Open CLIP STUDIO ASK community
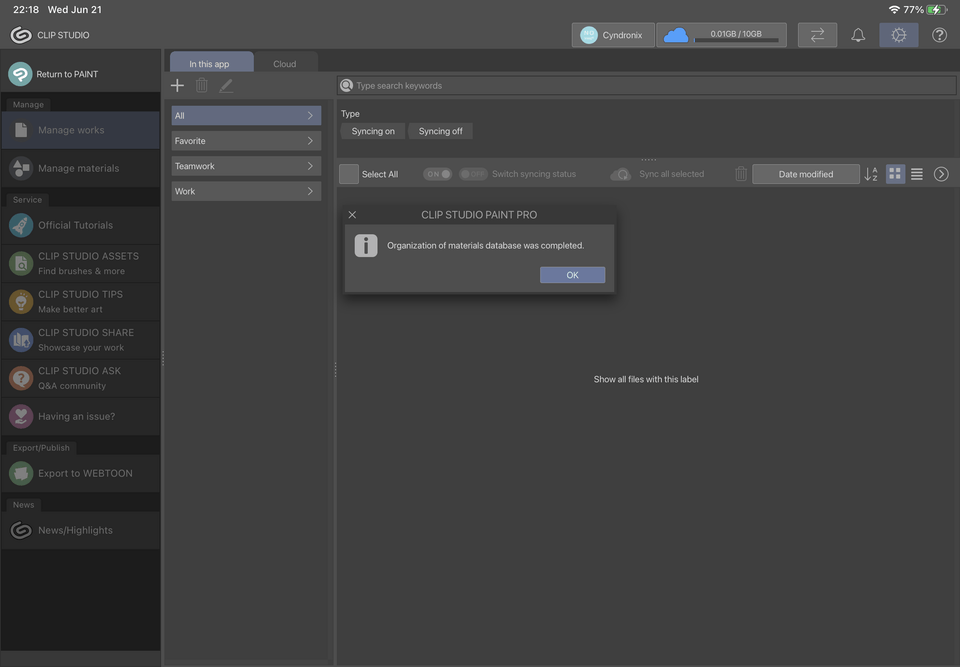The width and height of the screenshot is (960, 667). click(x=81, y=378)
